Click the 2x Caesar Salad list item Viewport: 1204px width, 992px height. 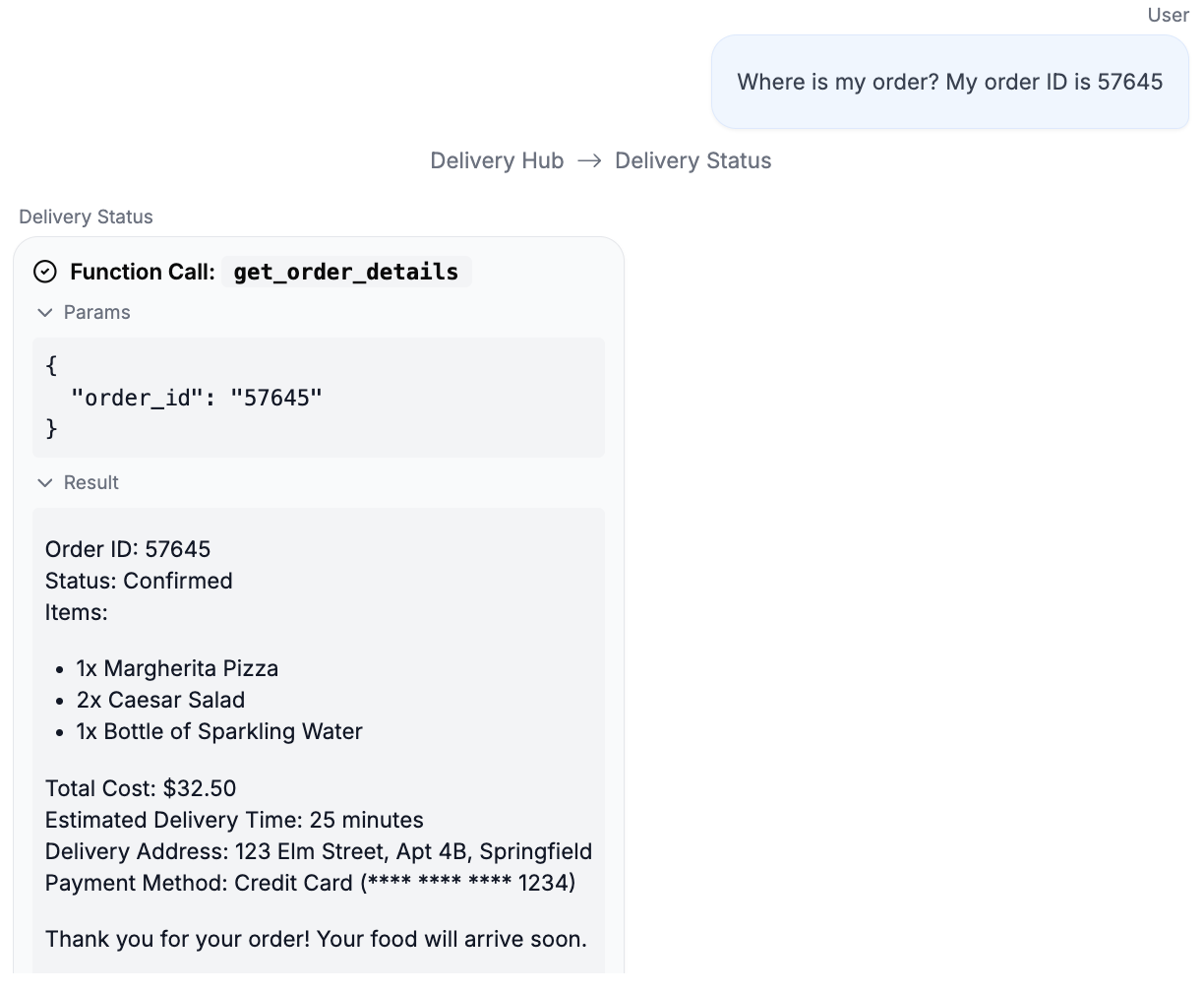click(160, 701)
